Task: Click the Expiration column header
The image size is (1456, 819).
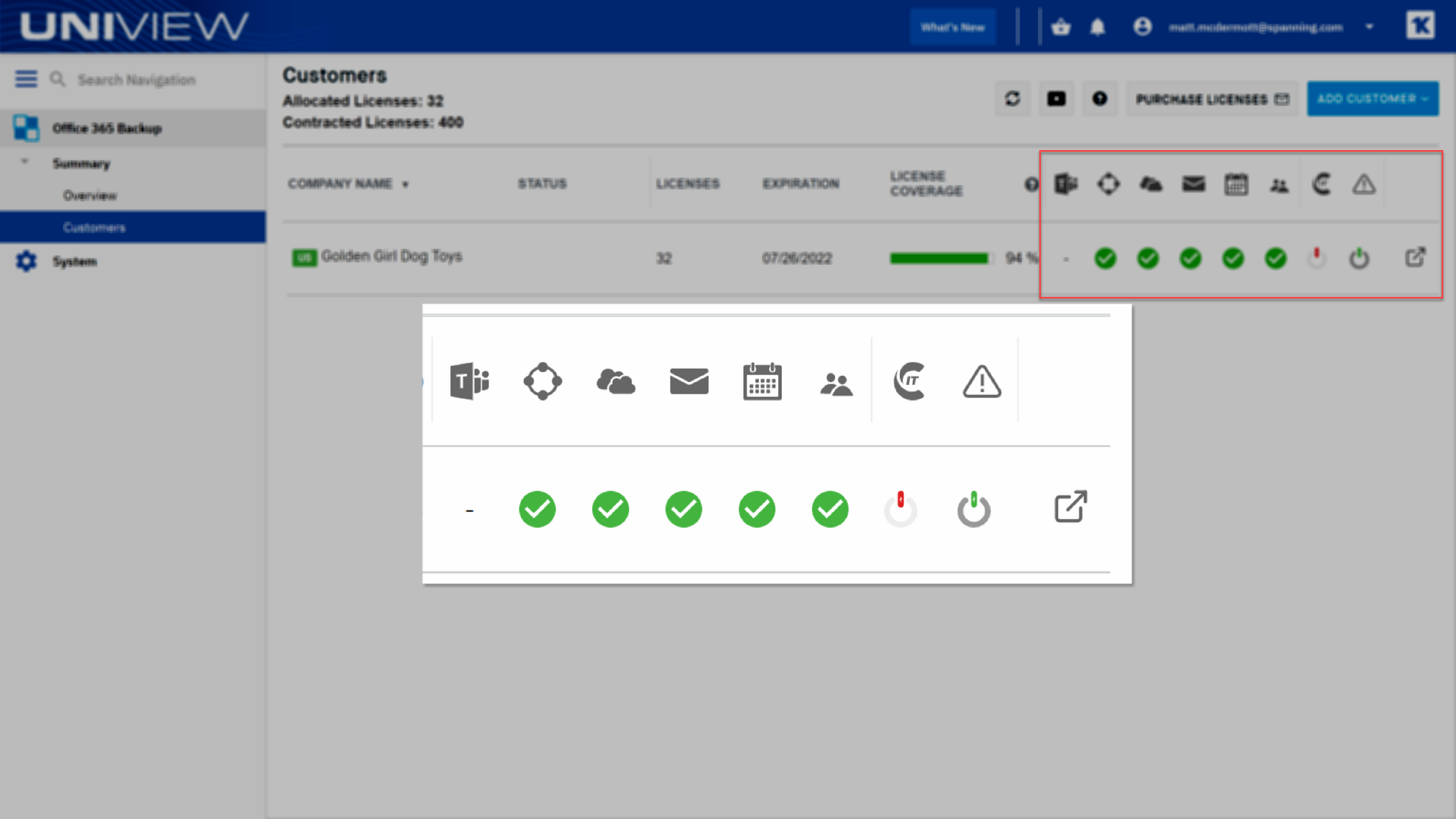Action: tap(800, 184)
